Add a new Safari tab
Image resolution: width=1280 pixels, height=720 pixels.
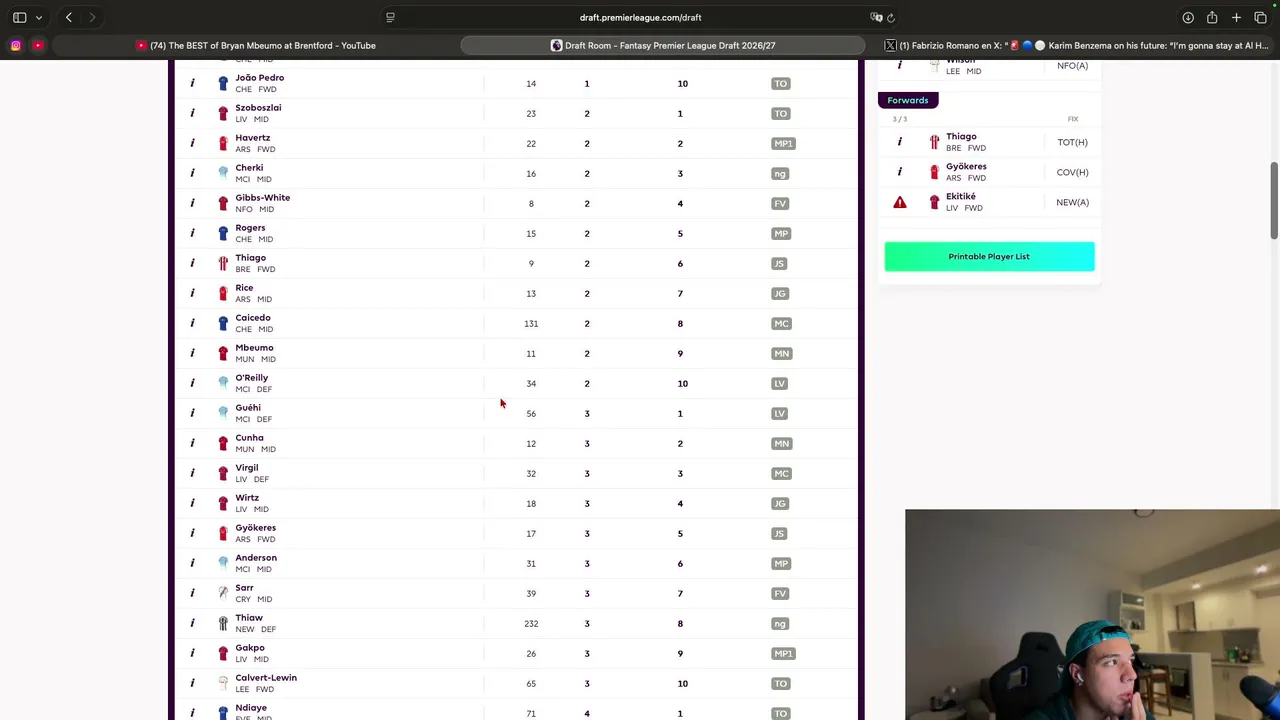1236,17
